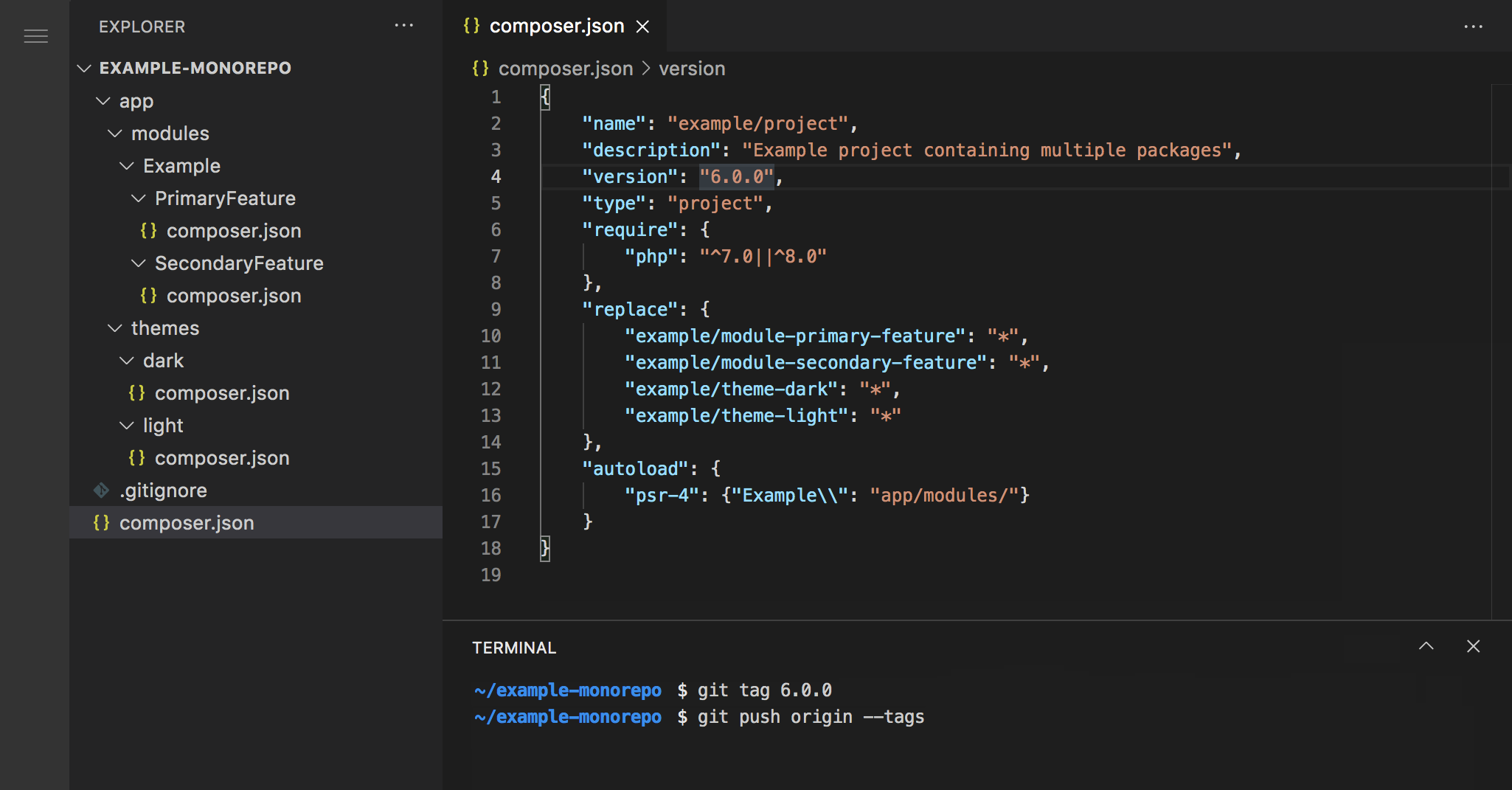Close the terminal panel
Image resolution: width=1512 pixels, height=790 pixels.
coord(1473,646)
